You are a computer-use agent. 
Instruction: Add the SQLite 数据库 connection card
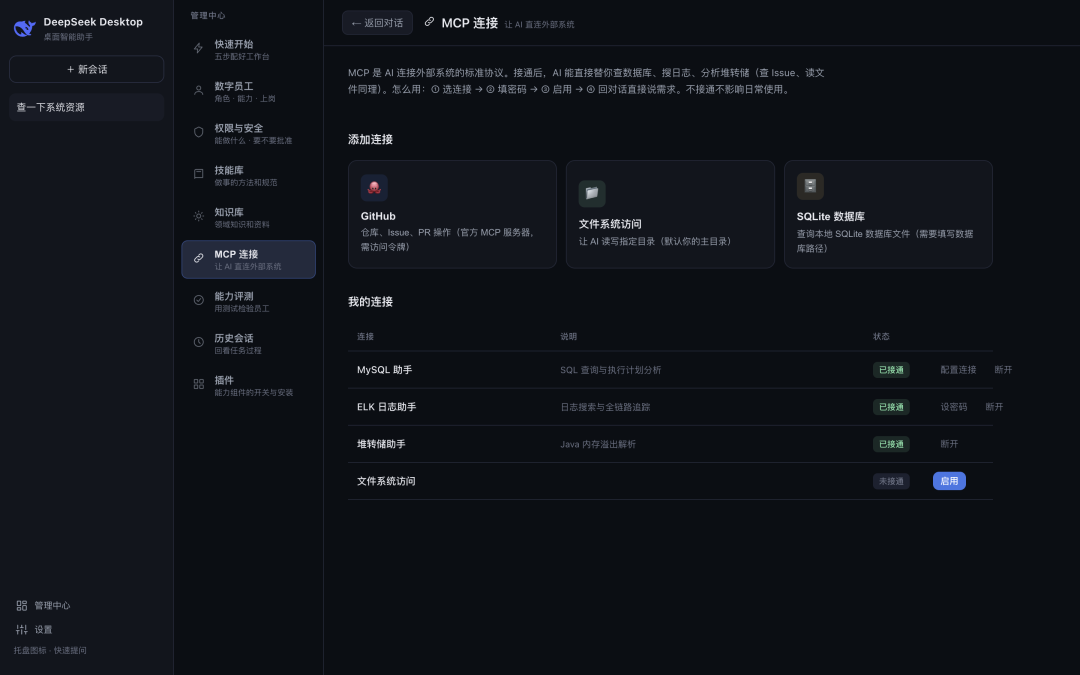[x=889, y=214]
